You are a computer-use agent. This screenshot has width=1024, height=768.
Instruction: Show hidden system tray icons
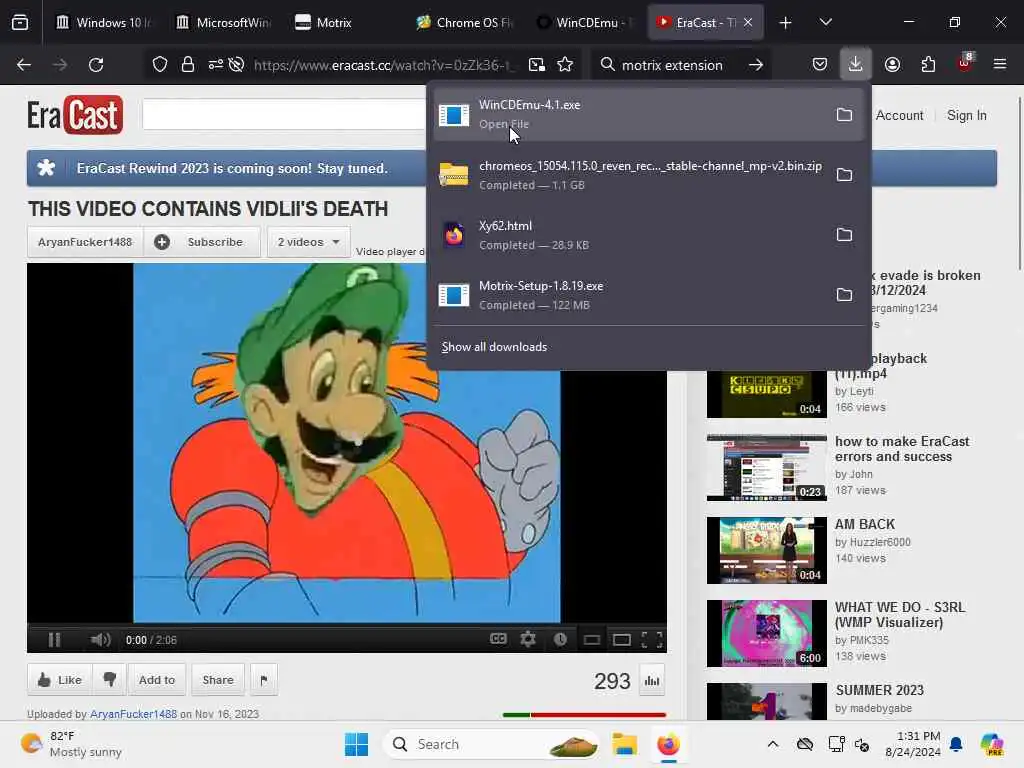[773, 744]
